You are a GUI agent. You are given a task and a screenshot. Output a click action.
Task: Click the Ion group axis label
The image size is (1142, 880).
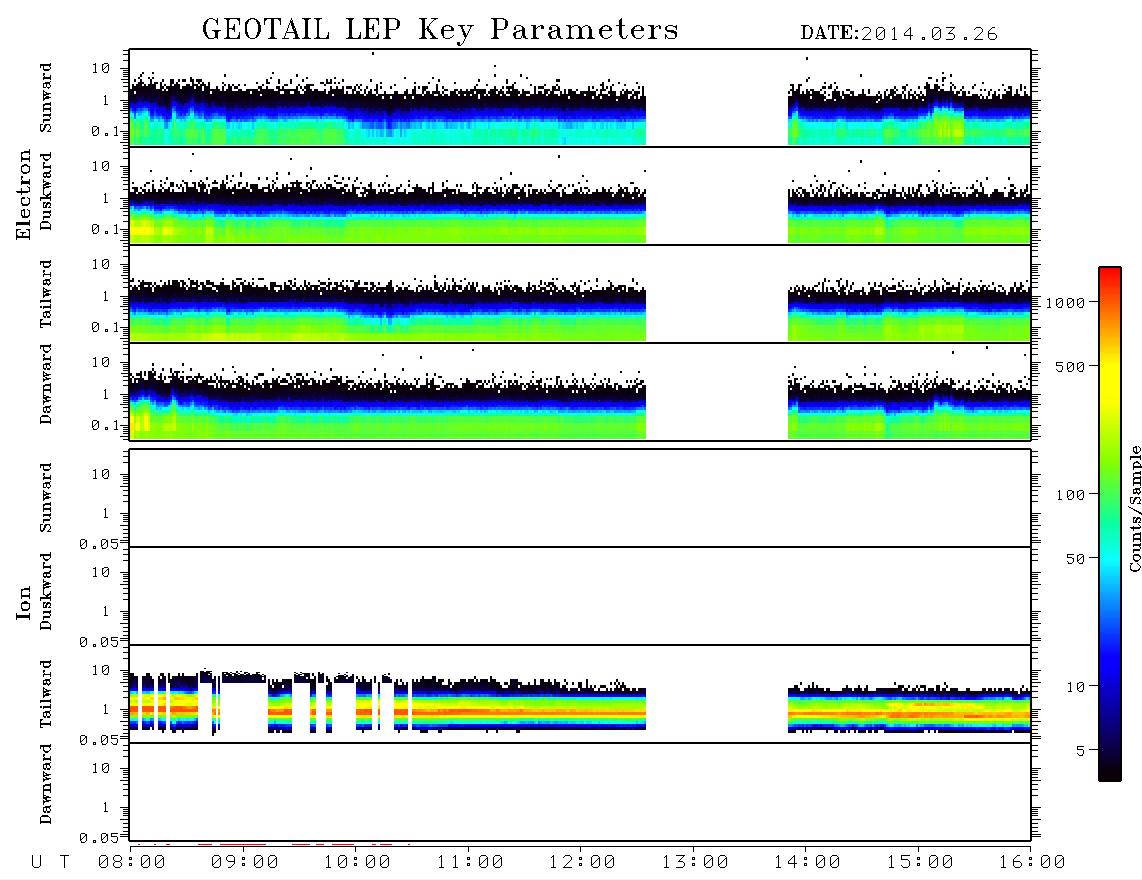tap(24, 602)
